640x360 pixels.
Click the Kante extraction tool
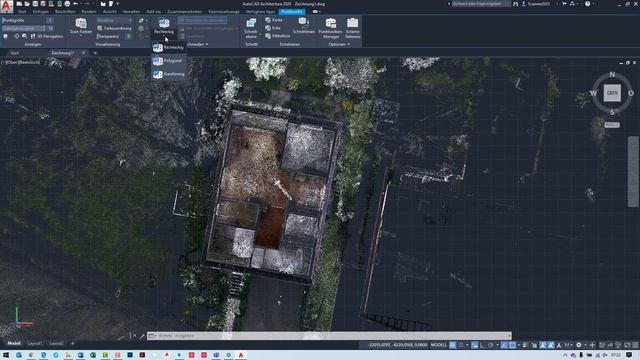(273, 20)
